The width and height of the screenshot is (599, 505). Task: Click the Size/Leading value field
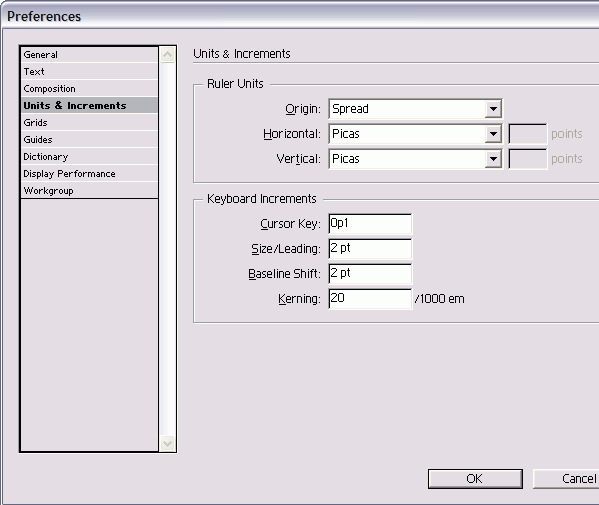coord(370,249)
